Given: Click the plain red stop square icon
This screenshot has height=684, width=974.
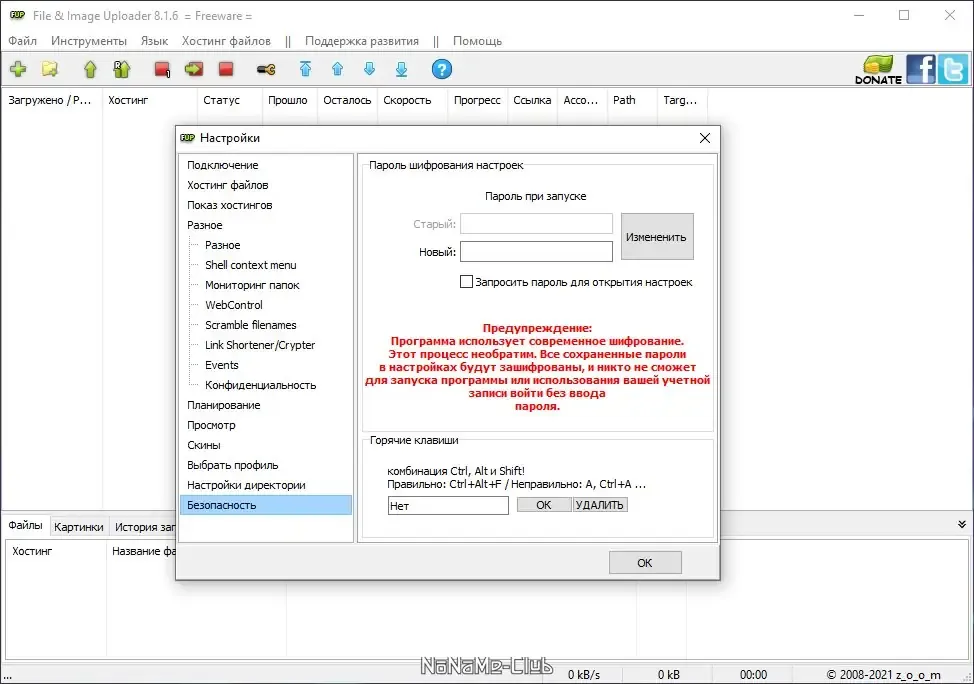Looking at the screenshot, I should (x=226, y=69).
